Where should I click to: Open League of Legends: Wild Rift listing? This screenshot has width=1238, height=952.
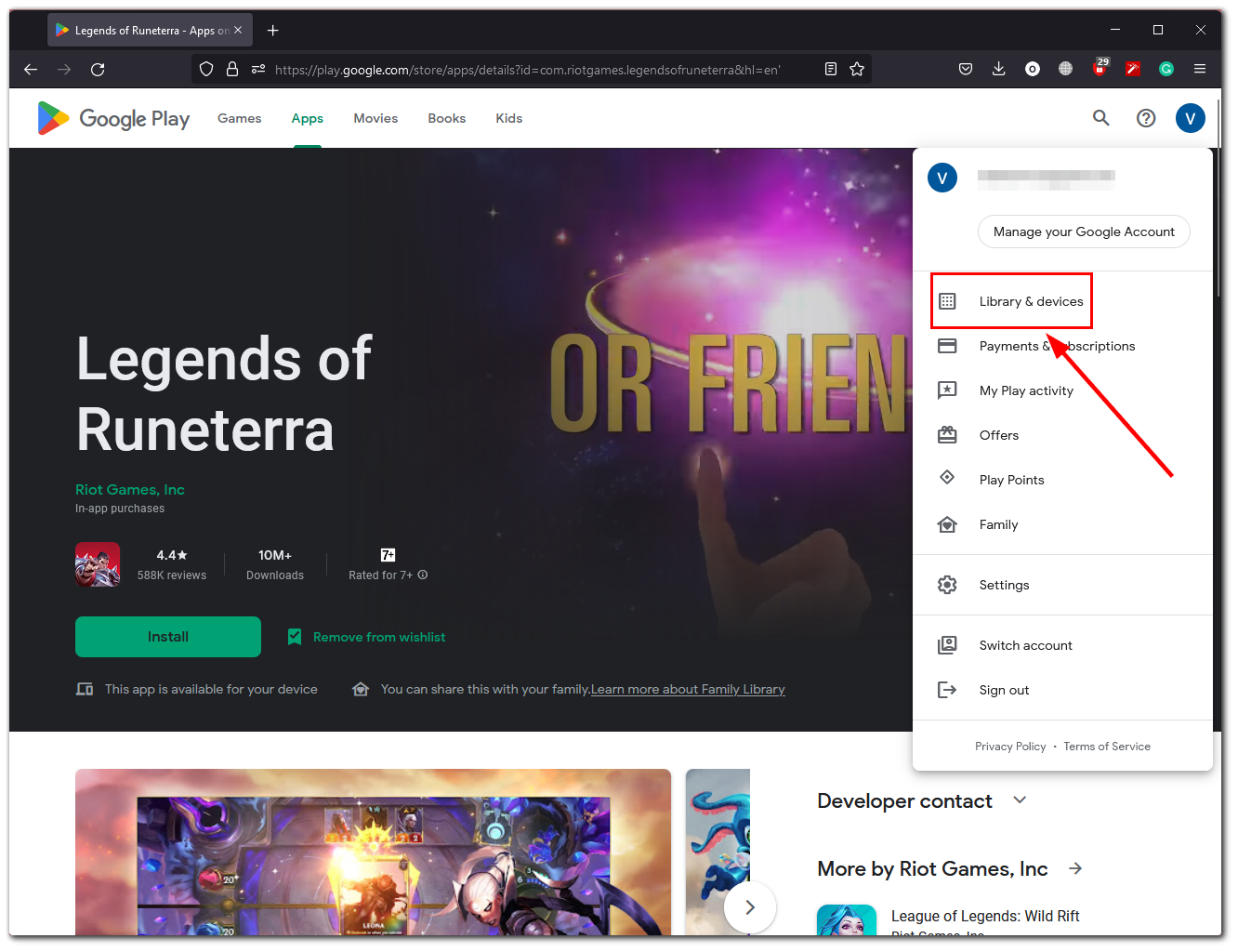tap(985, 917)
